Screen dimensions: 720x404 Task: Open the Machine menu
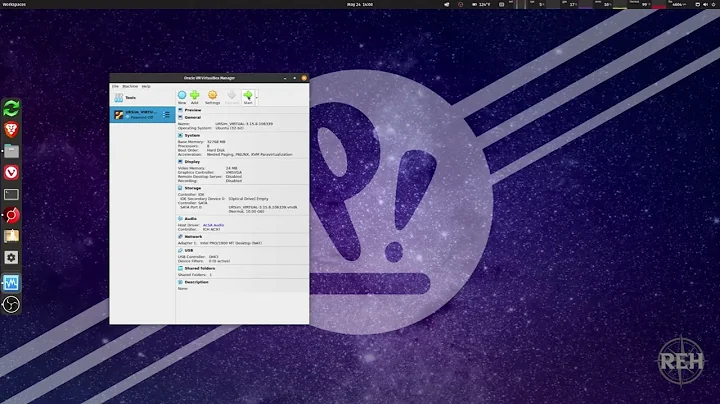point(130,86)
